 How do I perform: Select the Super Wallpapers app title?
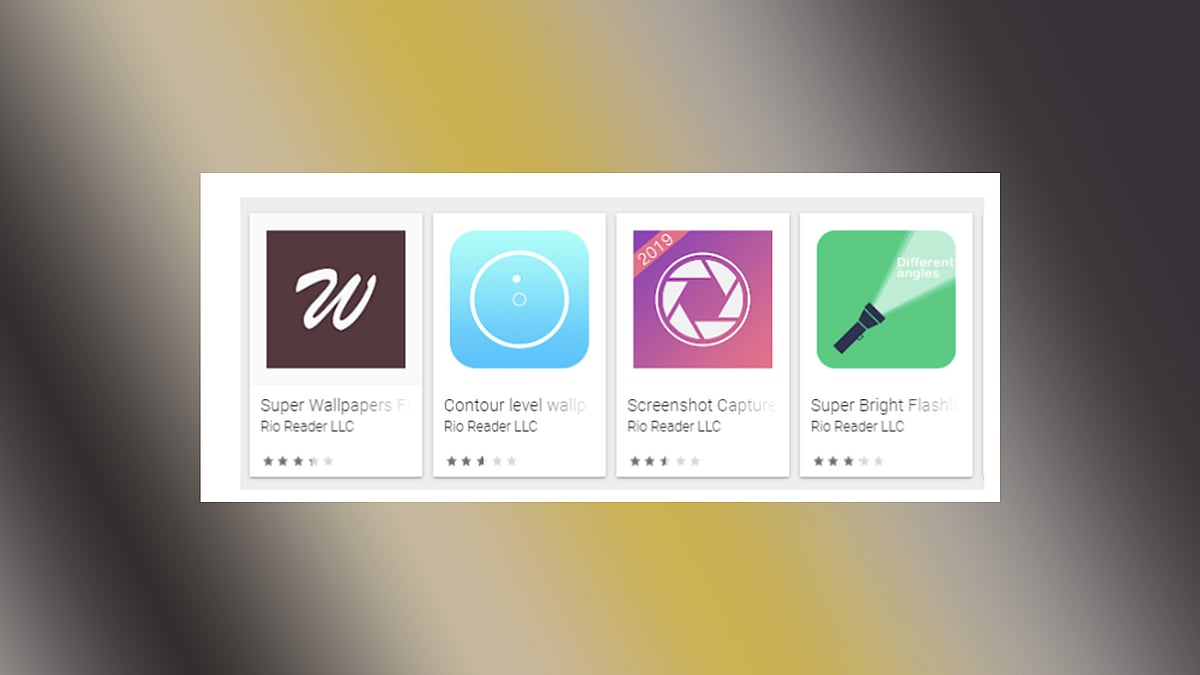point(335,405)
